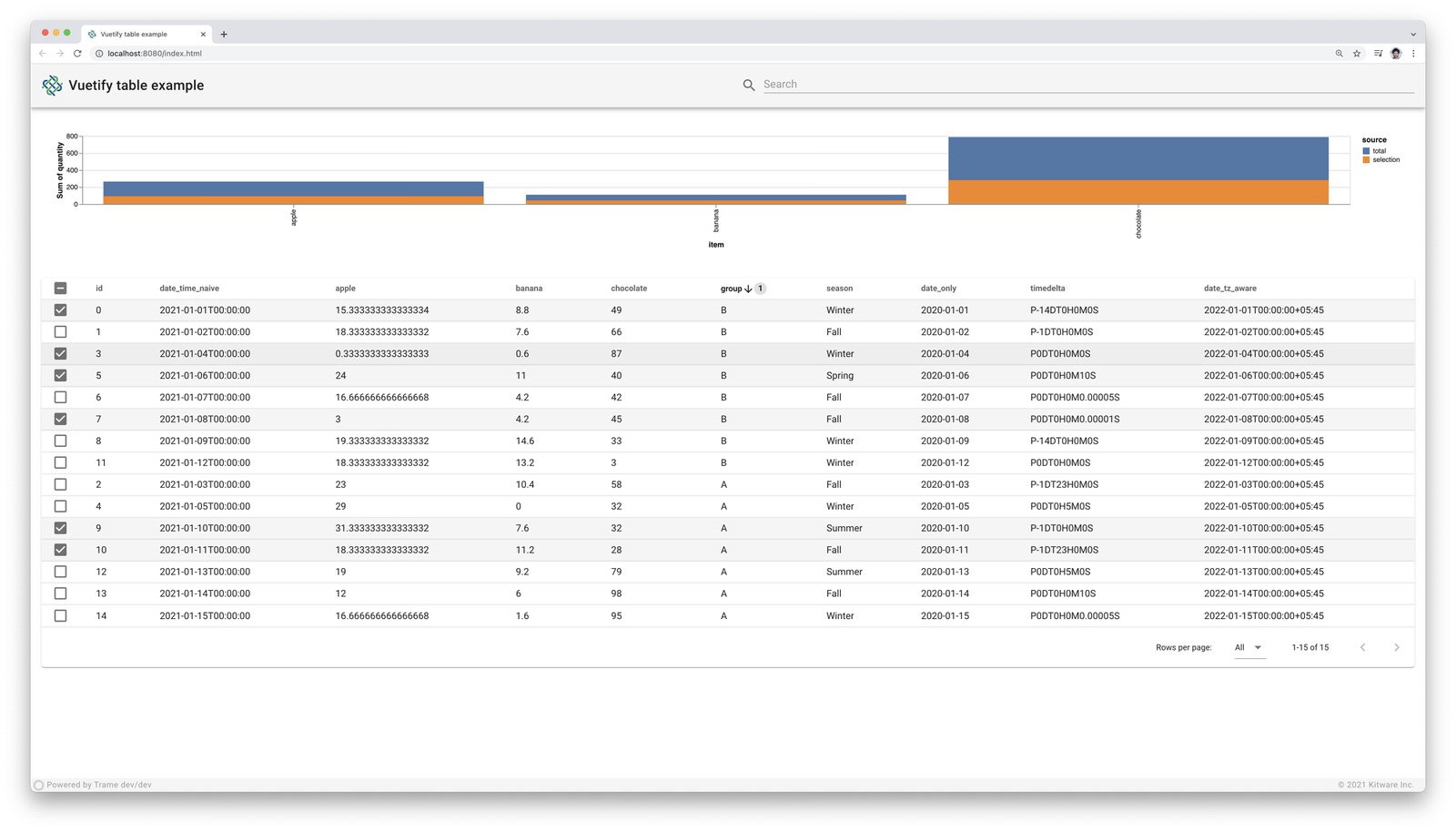Click the blue chocolate total bar

[1138, 158]
